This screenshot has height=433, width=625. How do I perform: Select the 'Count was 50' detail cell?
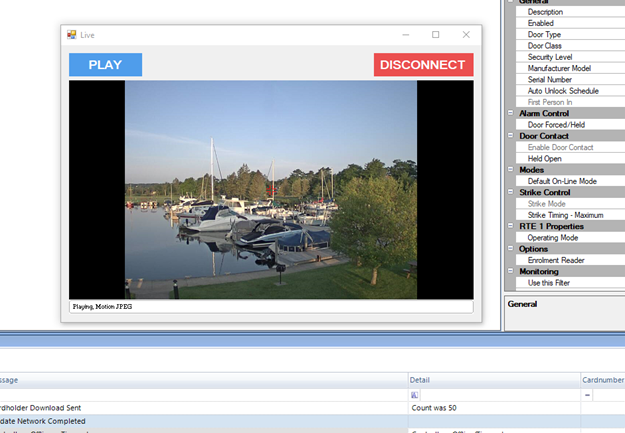pyautogui.click(x=494, y=408)
